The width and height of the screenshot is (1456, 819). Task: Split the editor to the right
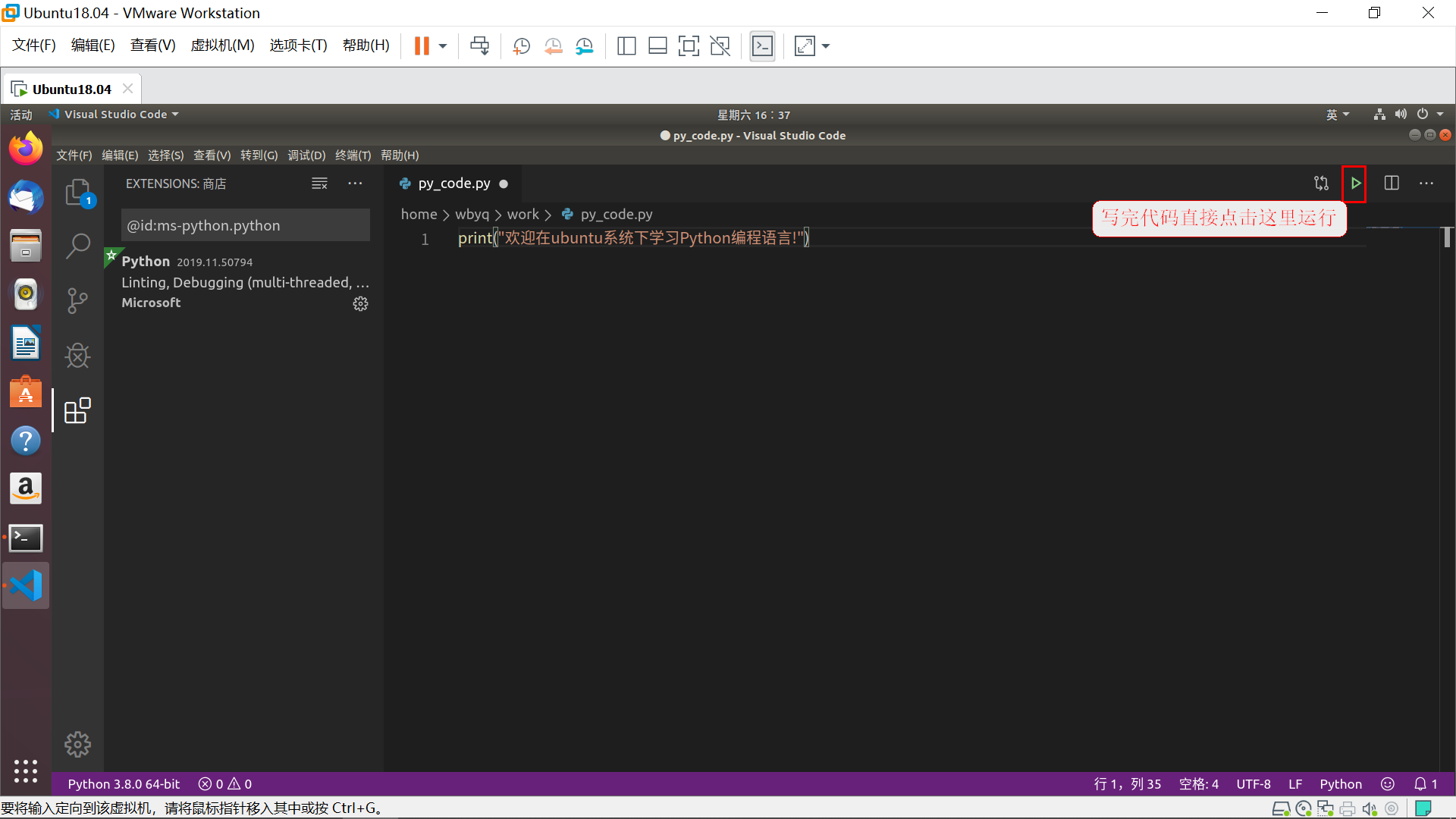pos(1392,184)
